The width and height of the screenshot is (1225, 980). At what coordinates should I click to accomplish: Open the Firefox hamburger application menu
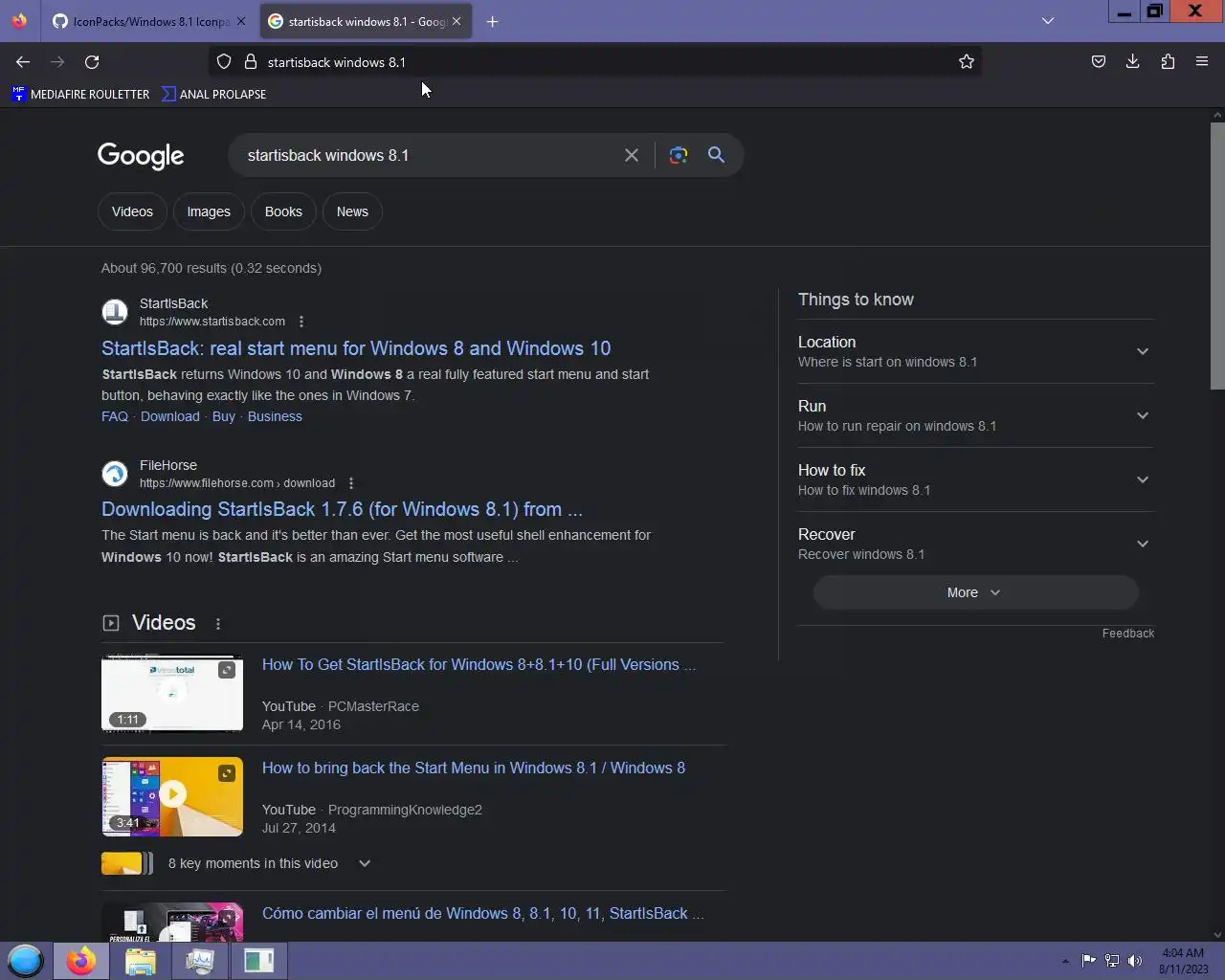[x=1202, y=62]
